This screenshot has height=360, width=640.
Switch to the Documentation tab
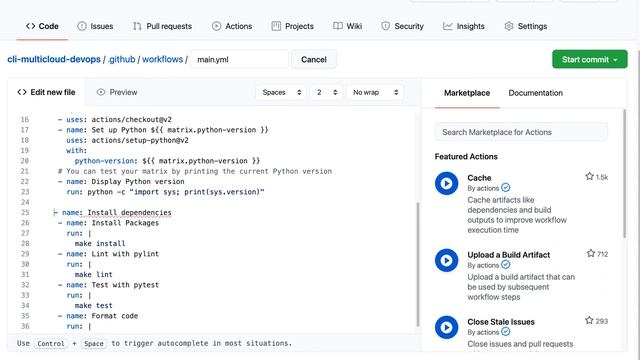[x=536, y=93]
